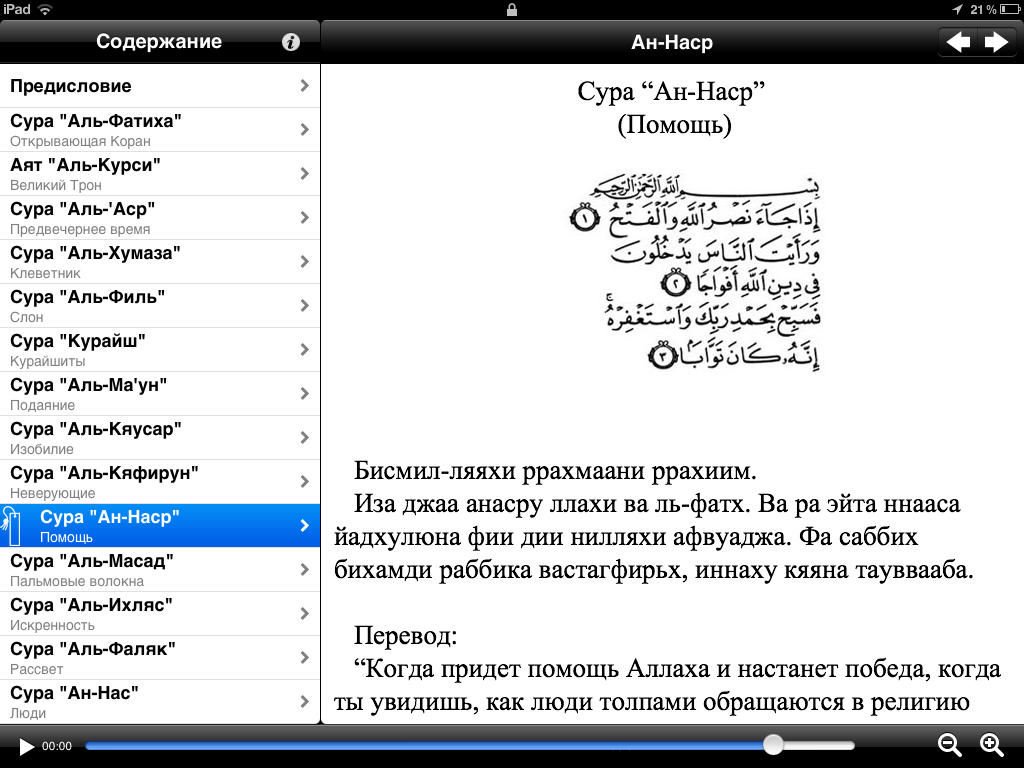
Task: Start audio playback with play button
Action: pos(26,746)
